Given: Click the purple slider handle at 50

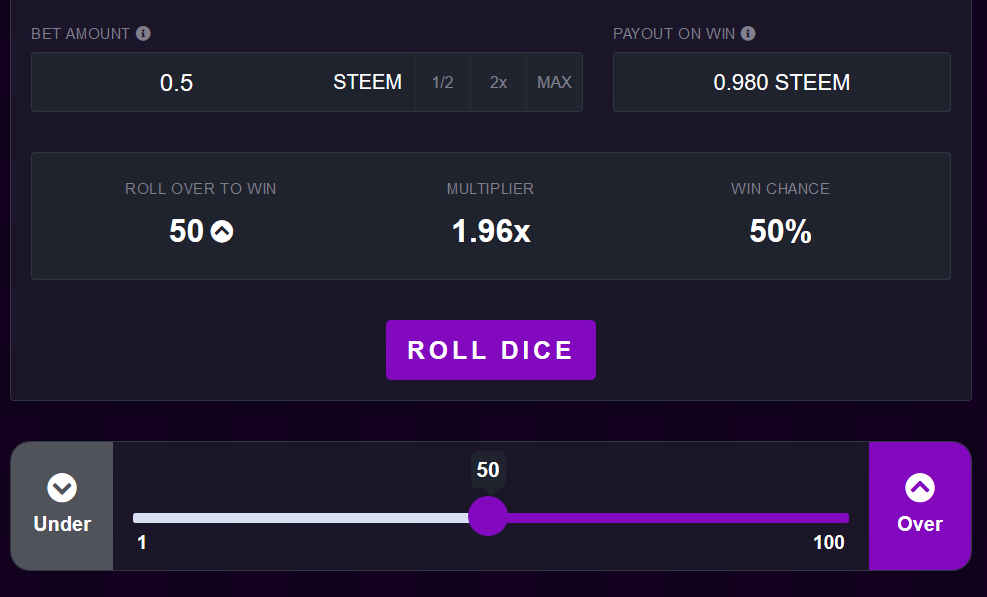Looking at the screenshot, I should 488,517.
